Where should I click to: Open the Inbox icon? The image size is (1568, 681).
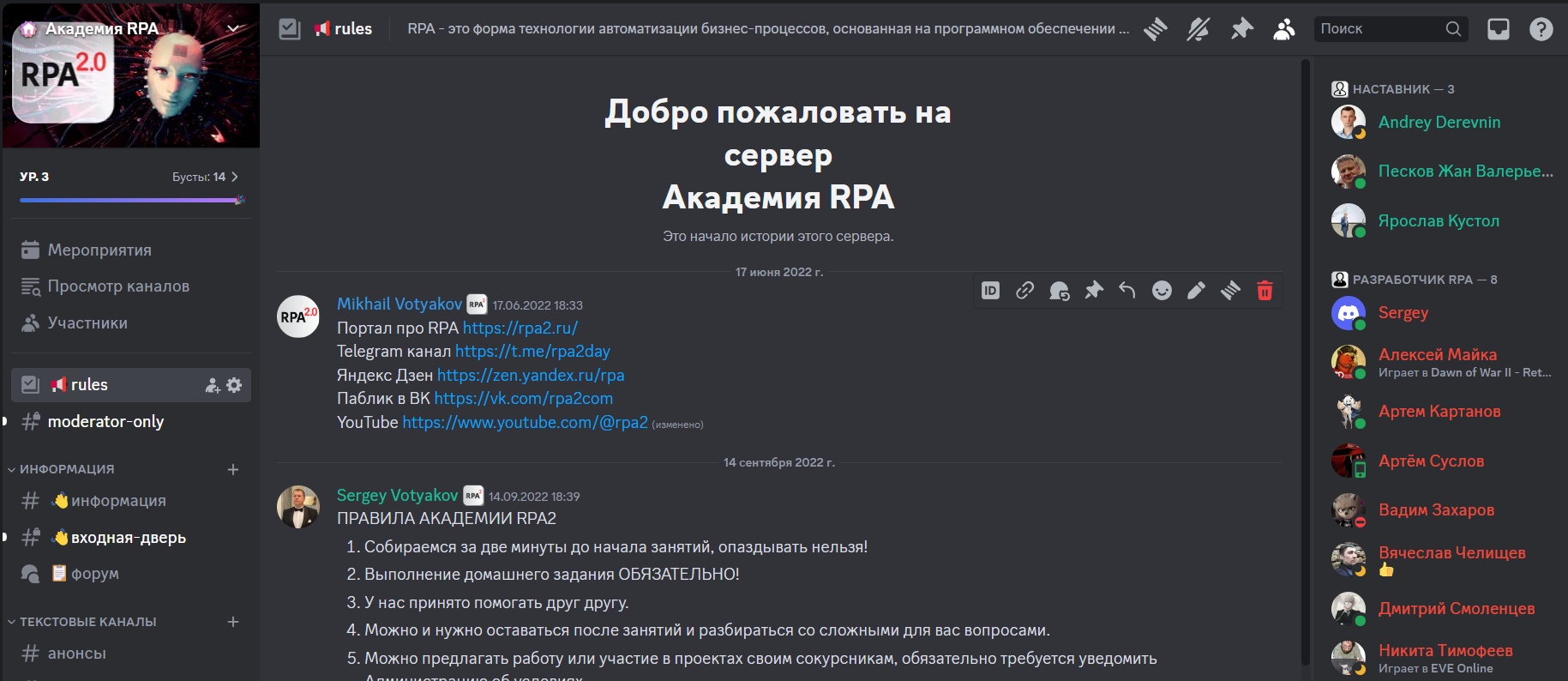pyautogui.click(x=1499, y=29)
